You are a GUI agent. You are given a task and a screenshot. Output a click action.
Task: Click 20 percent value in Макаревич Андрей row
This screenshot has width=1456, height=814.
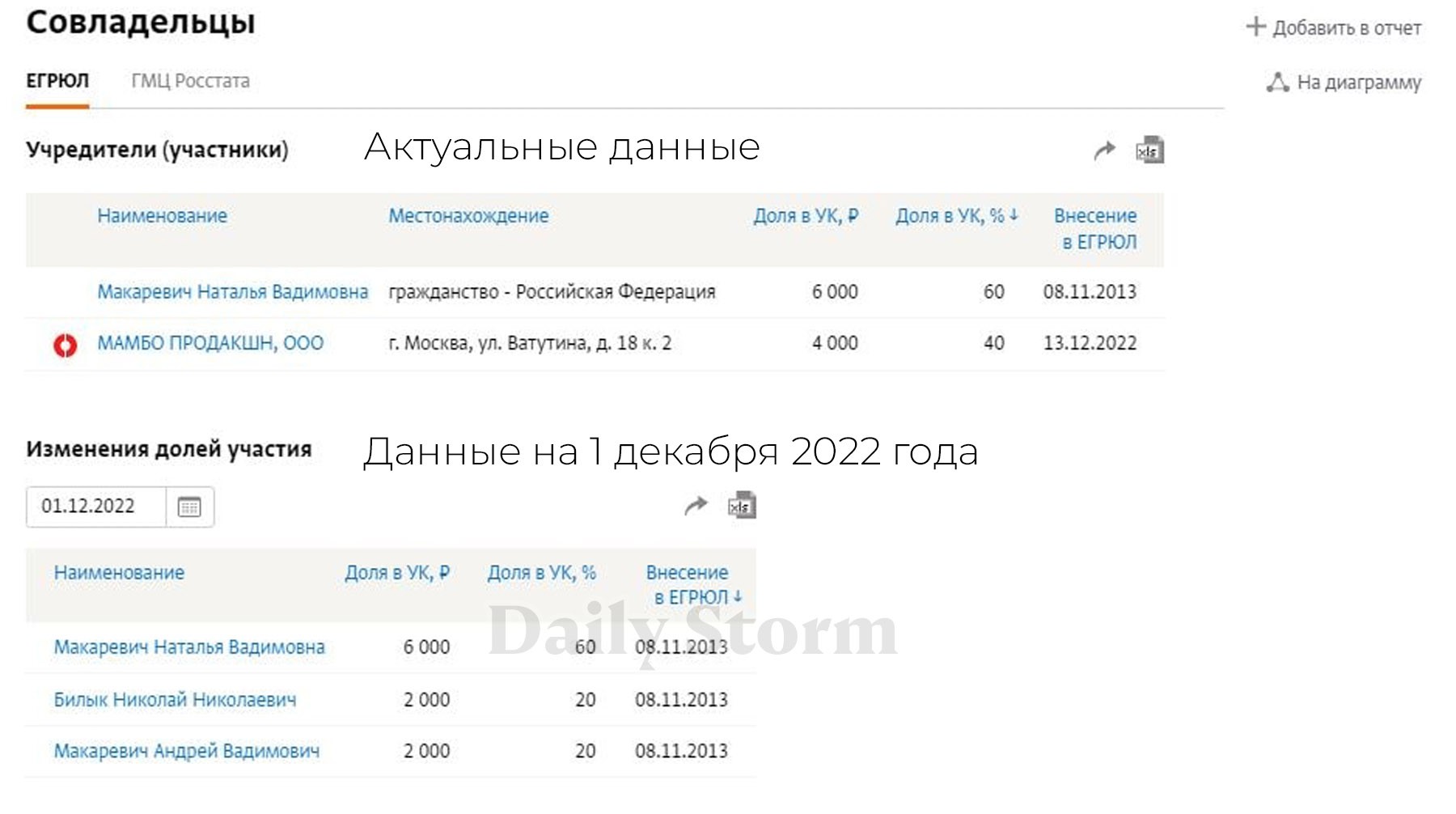586,751
